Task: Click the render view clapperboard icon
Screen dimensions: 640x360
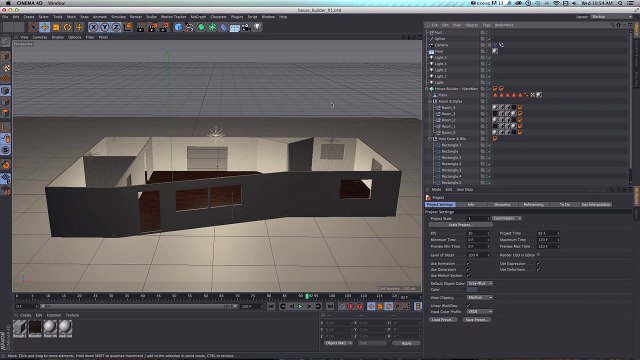Action: (140, 27)
